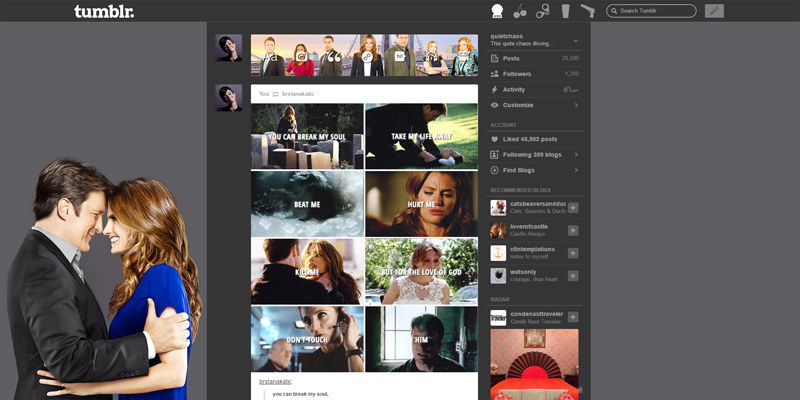This screenshot has height=400, width=800.
Task: Expand the Customize chevron
Action: coord(576,105)
